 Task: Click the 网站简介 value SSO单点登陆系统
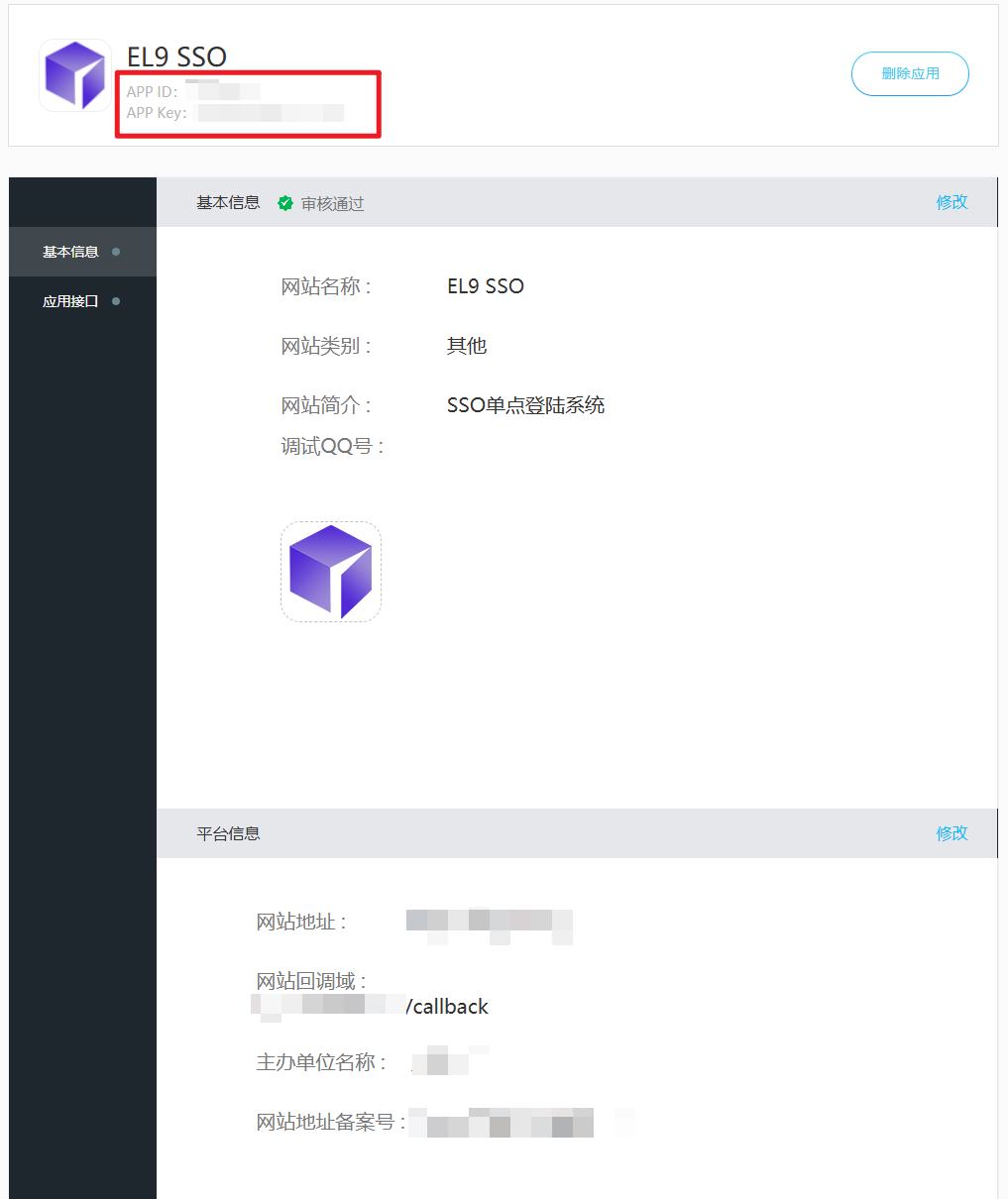[x=525, y=405]
